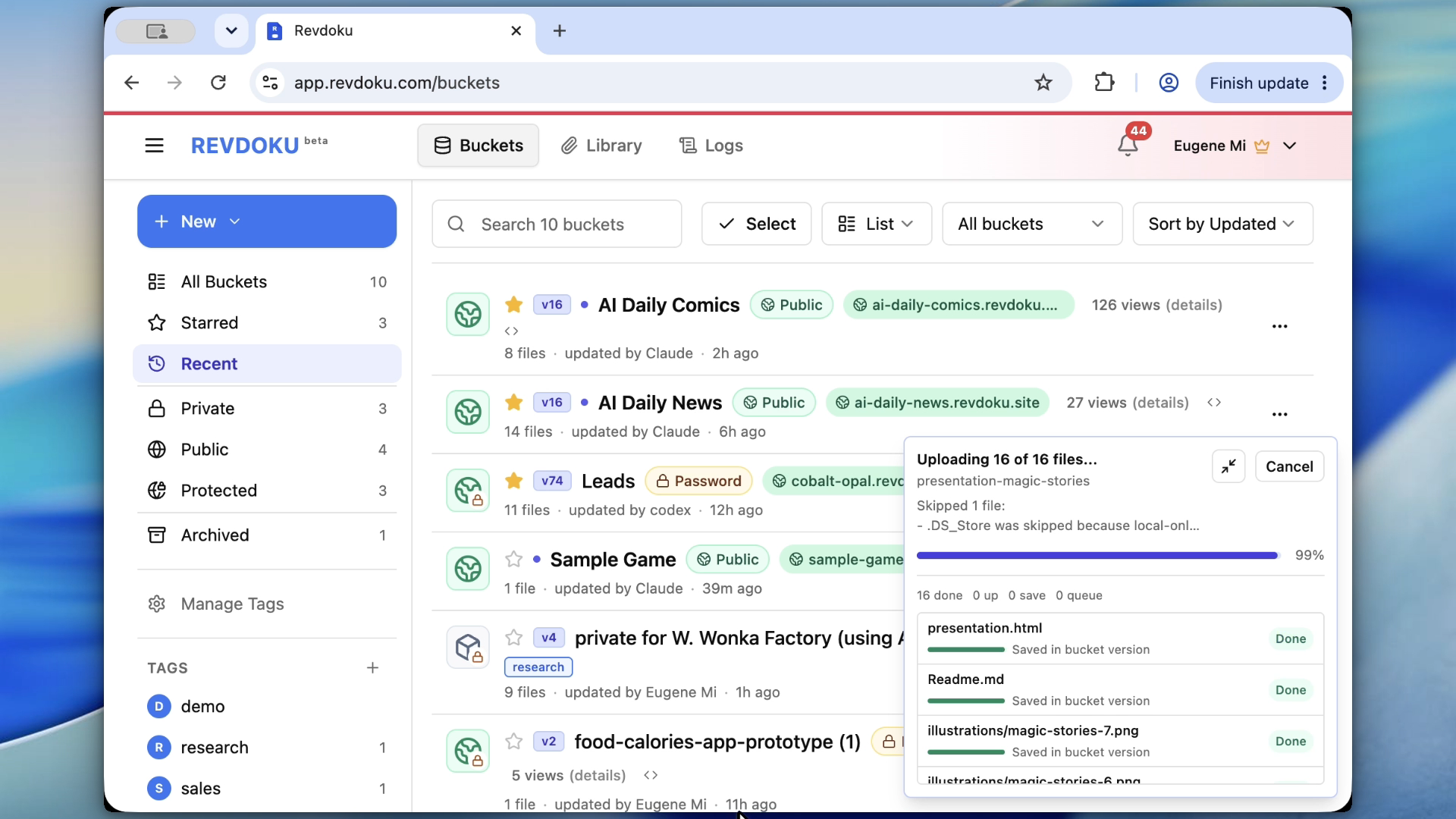Viewport: 1456px width, 819px height.
Task: Star the Sample Game bucket
Action: pyautogui.click(x=513, y=560)
